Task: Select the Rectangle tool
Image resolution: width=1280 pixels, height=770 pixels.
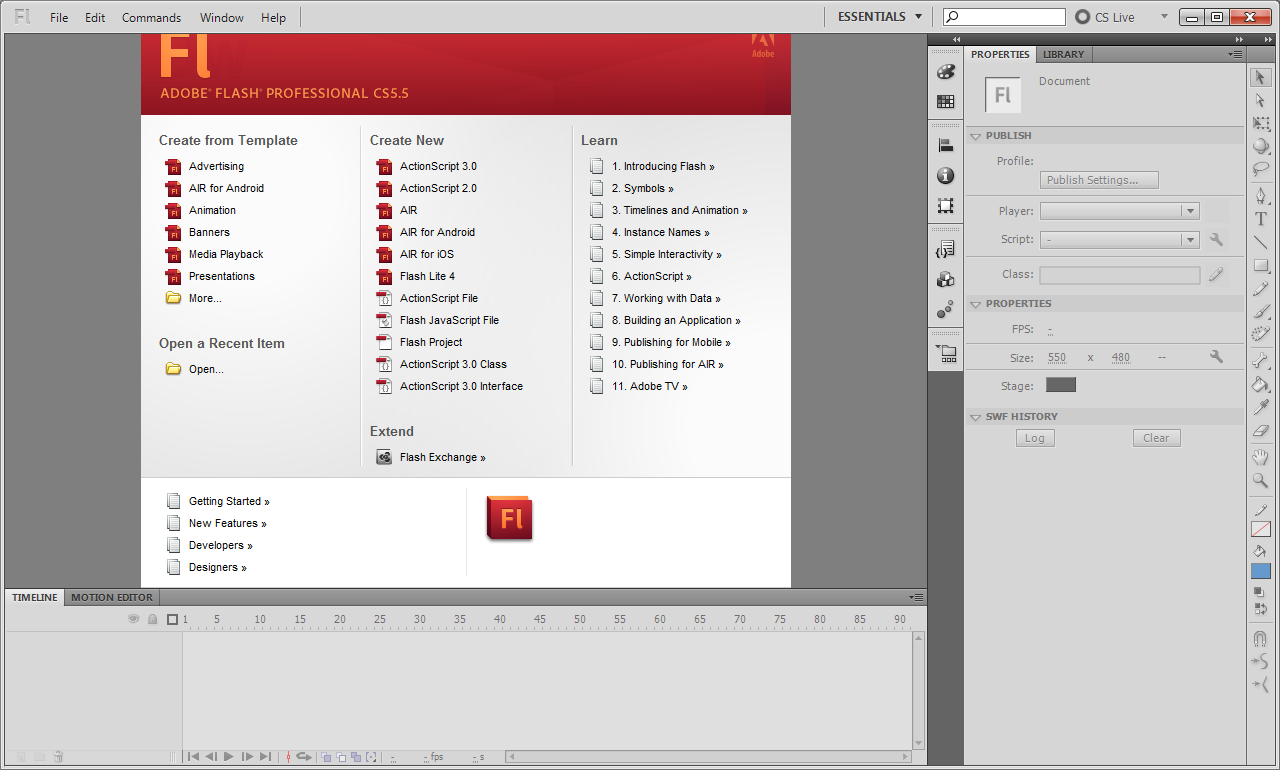Action: point(1260,265)
